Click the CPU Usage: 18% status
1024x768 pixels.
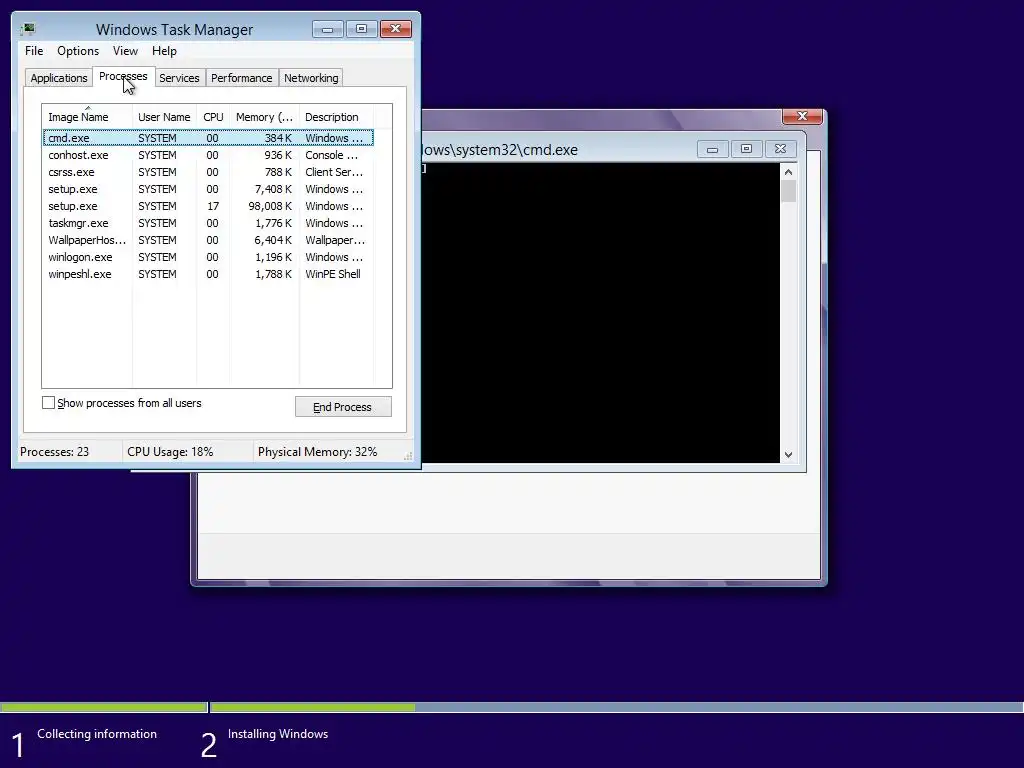(170, 452)
